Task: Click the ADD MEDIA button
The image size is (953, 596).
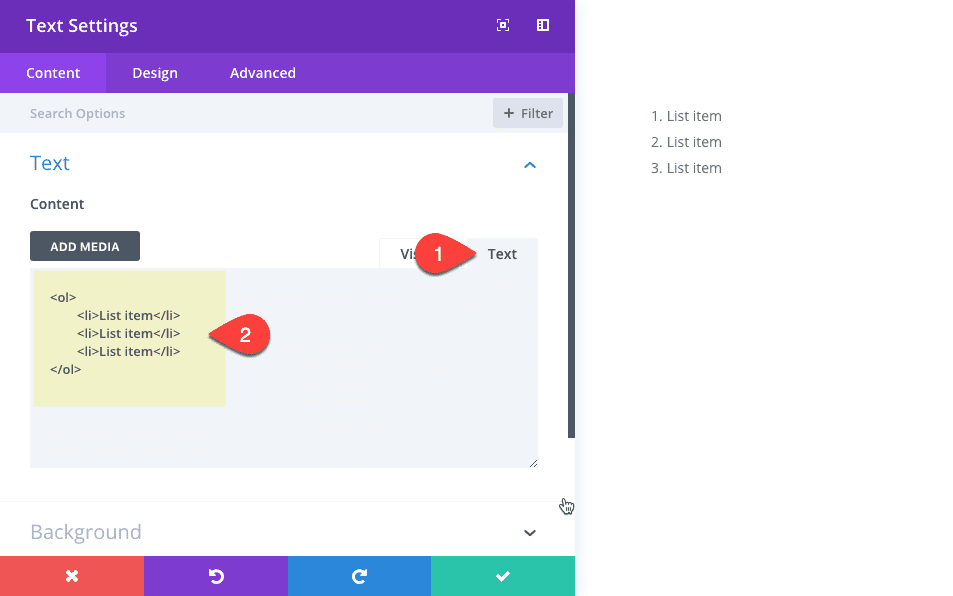Action: coord(84,245)
